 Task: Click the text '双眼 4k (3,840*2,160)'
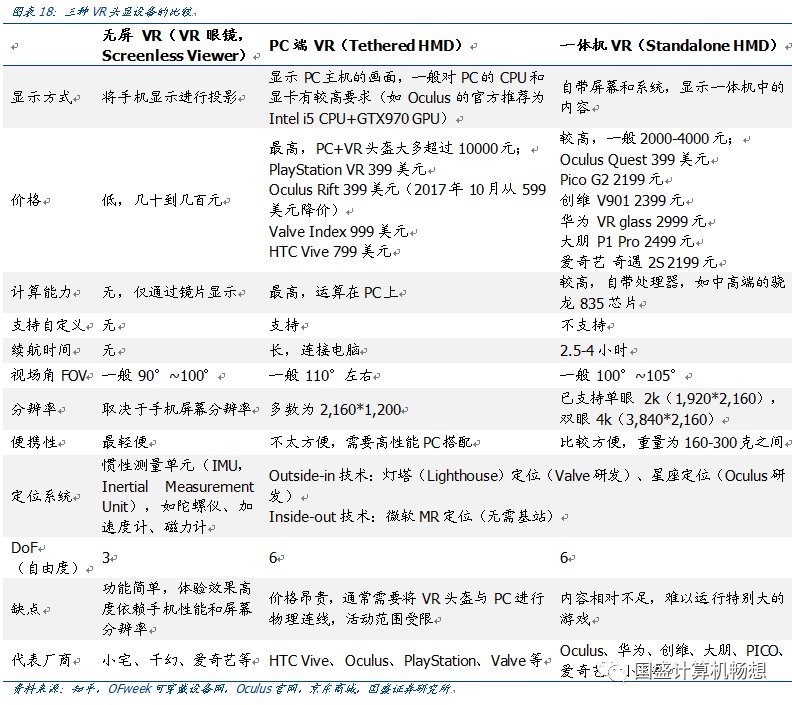click(x=637, y=419)
